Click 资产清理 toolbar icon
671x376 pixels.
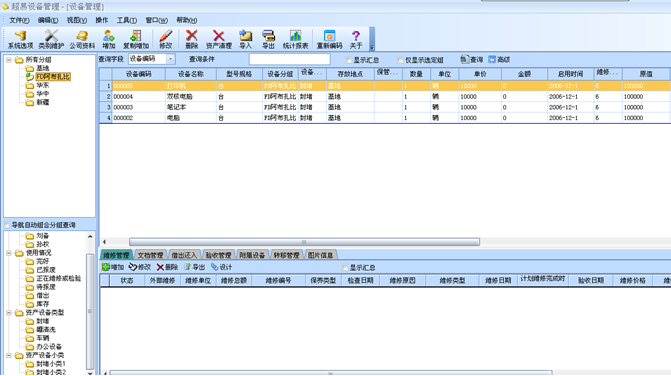point(219,39)
